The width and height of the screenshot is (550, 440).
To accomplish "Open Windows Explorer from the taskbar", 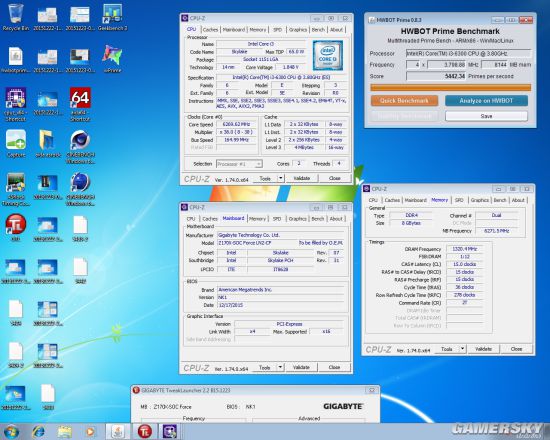I will pyautogui.click(x=65, y=431).
